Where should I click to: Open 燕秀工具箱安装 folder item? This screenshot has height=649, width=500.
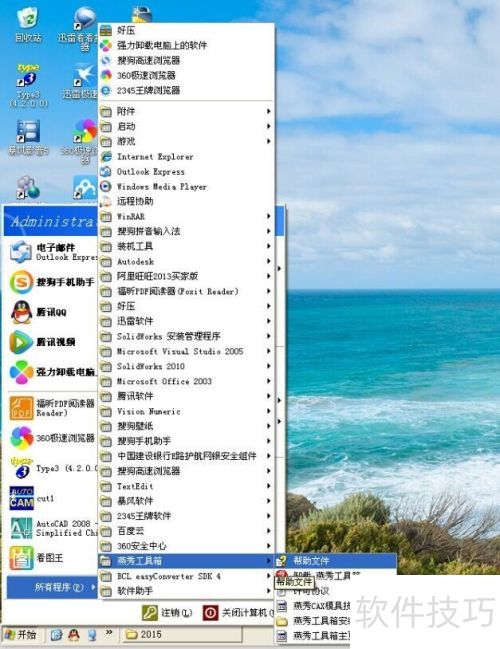(312, 621)
